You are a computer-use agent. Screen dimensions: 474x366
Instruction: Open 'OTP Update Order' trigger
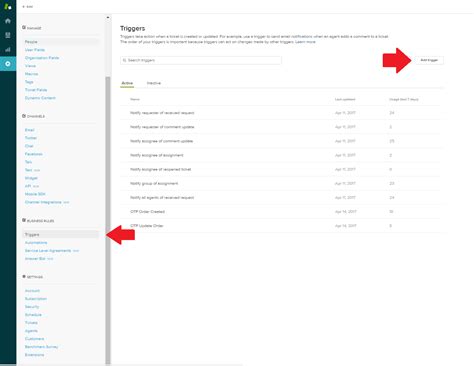[147, 226]
